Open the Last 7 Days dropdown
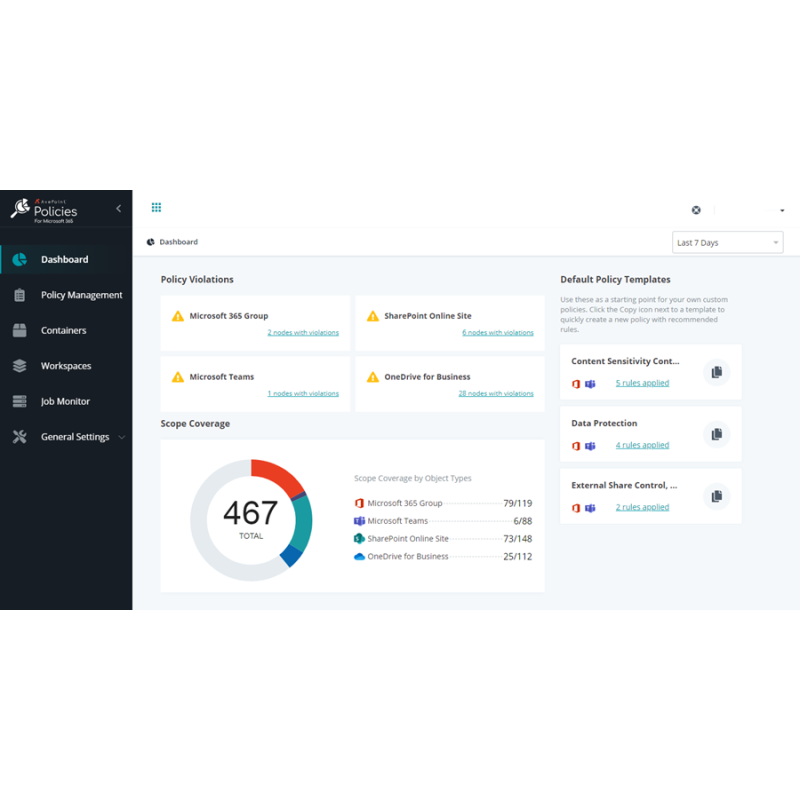 (727, 242)
